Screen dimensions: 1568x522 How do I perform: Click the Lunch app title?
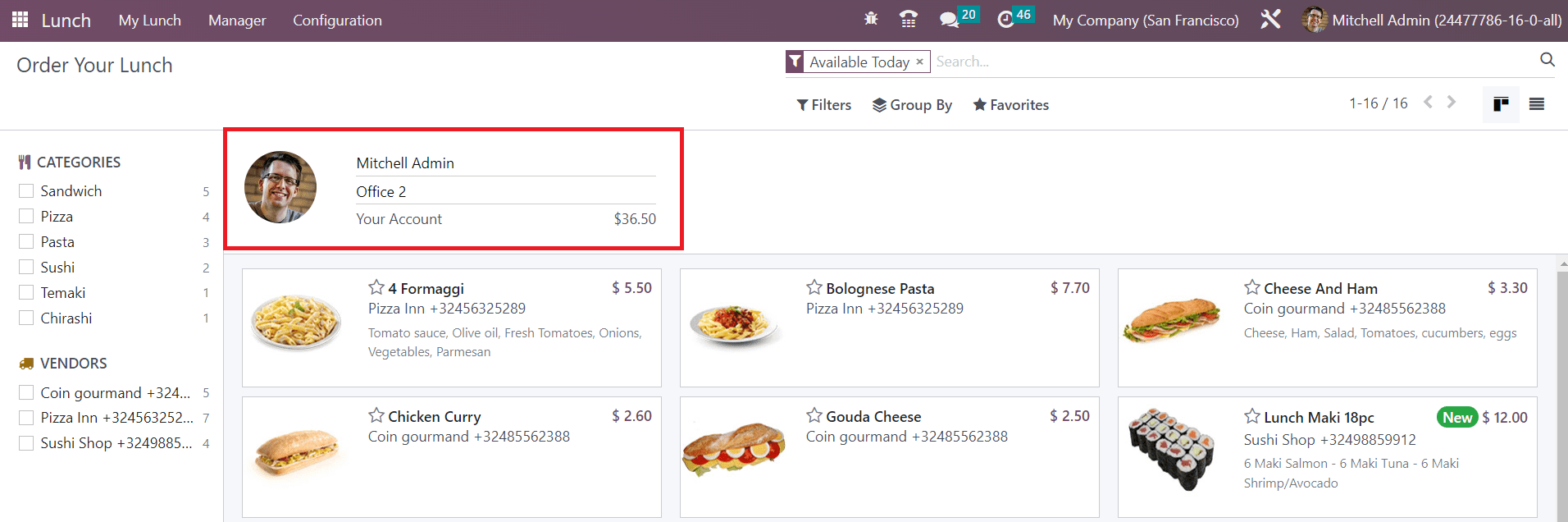point(66,20)
